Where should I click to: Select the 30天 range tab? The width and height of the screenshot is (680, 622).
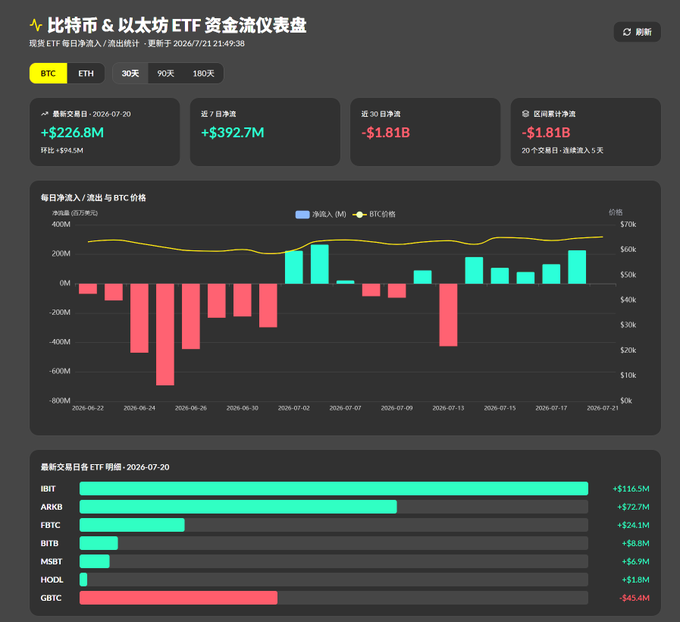pos(130,73)
